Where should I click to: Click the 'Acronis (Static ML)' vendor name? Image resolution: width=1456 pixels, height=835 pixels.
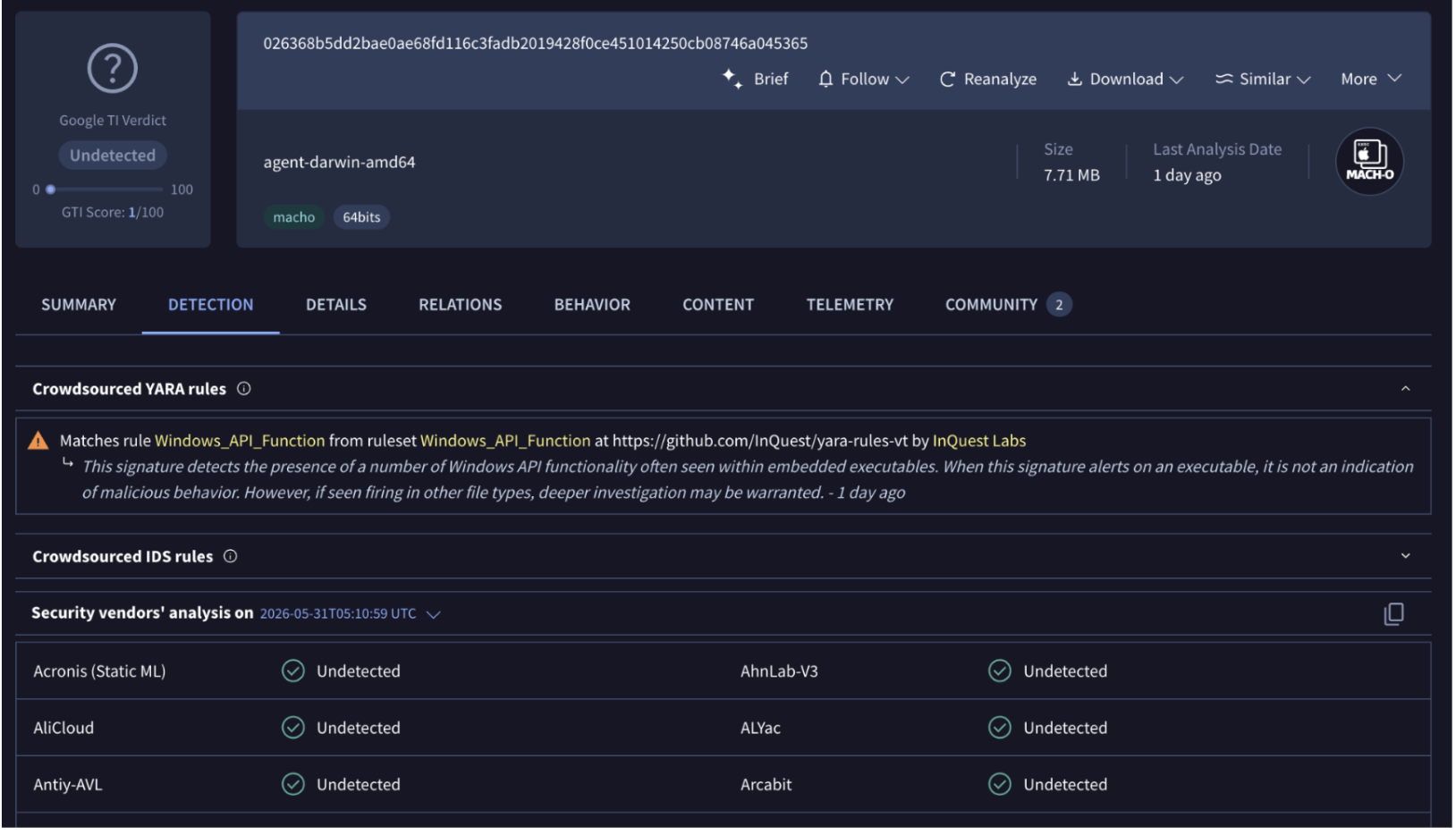click(x=99, y=671)
